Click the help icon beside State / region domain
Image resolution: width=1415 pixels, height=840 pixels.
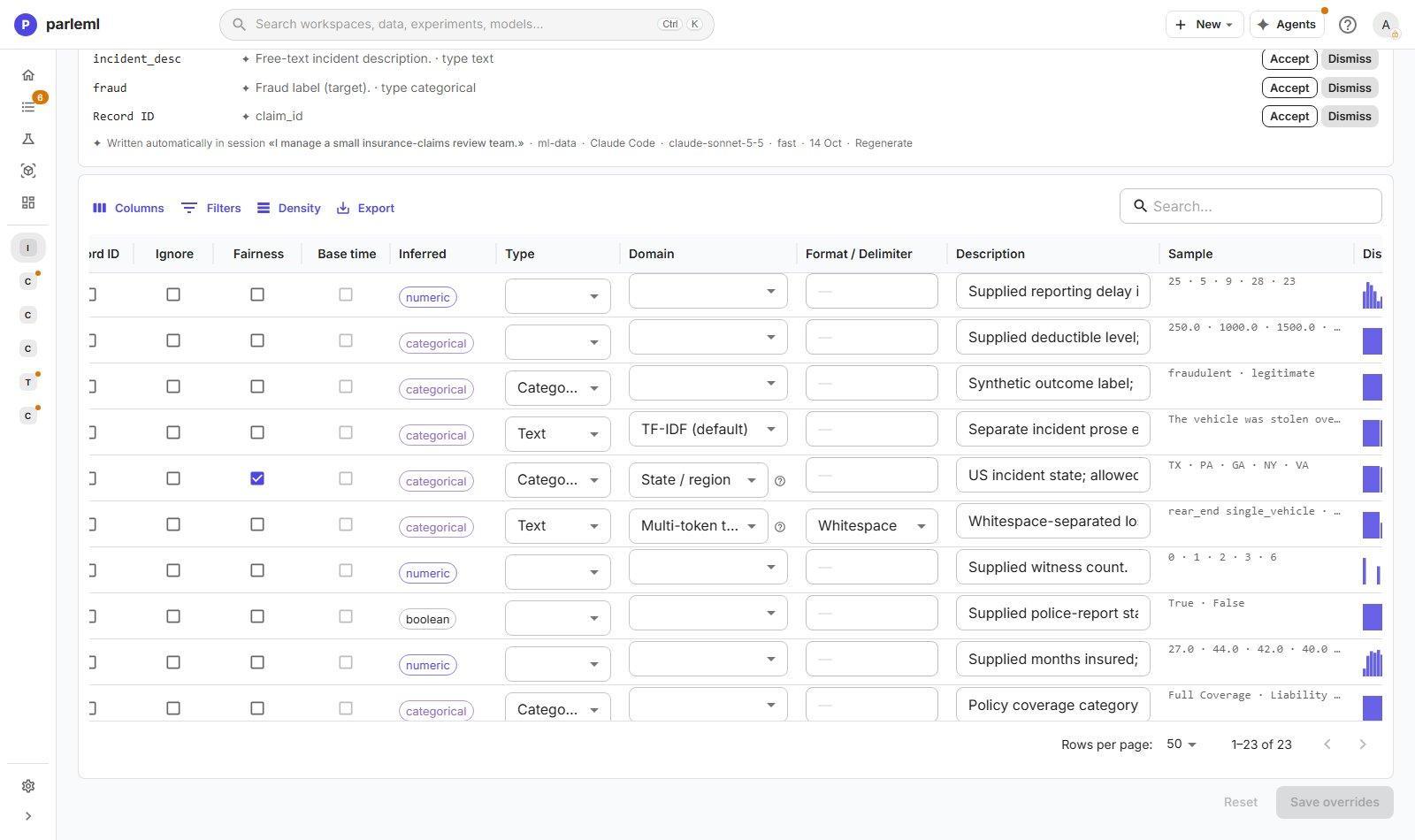click(780, 481)
